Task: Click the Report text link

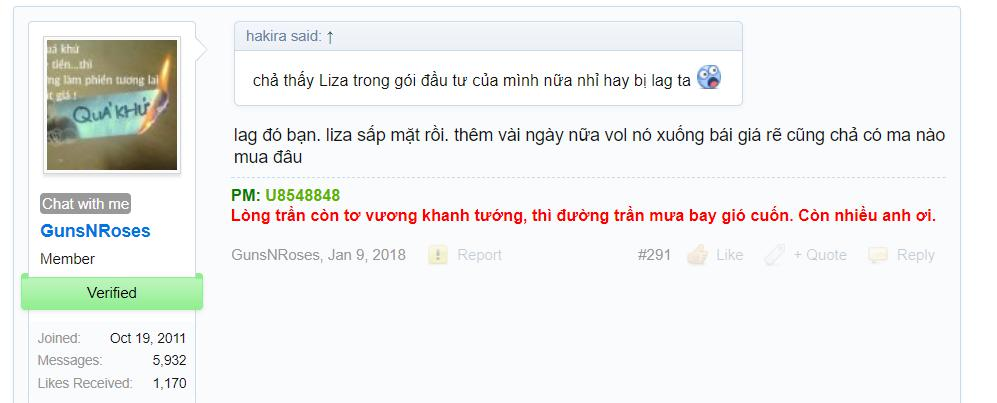Action: tap(479, 255)
